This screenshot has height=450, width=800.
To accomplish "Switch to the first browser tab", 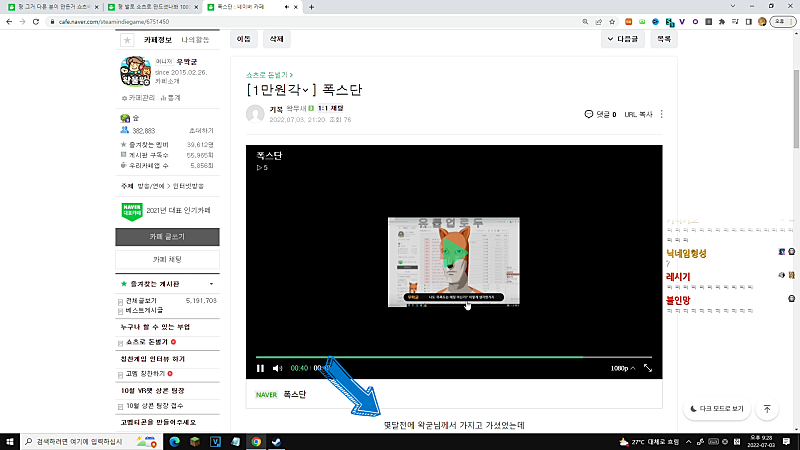I will click(x=53, y=7).
